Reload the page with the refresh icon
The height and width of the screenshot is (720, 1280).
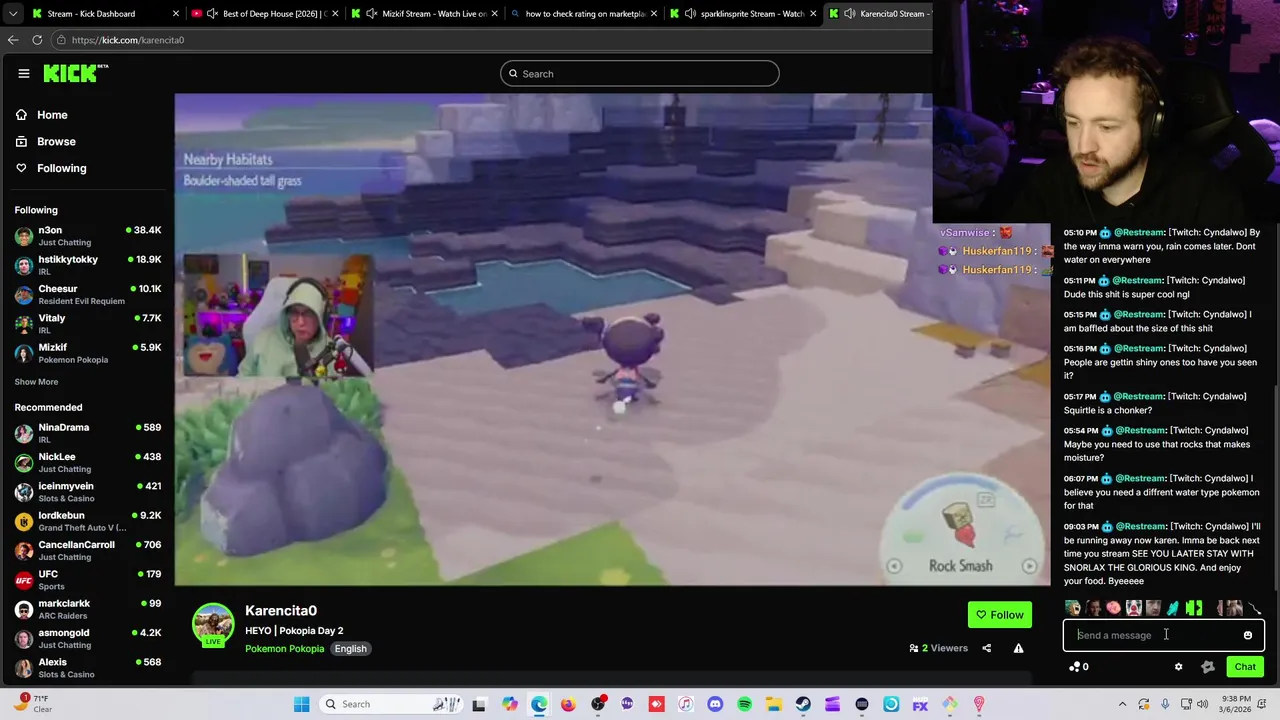click(x=37, y=40)
